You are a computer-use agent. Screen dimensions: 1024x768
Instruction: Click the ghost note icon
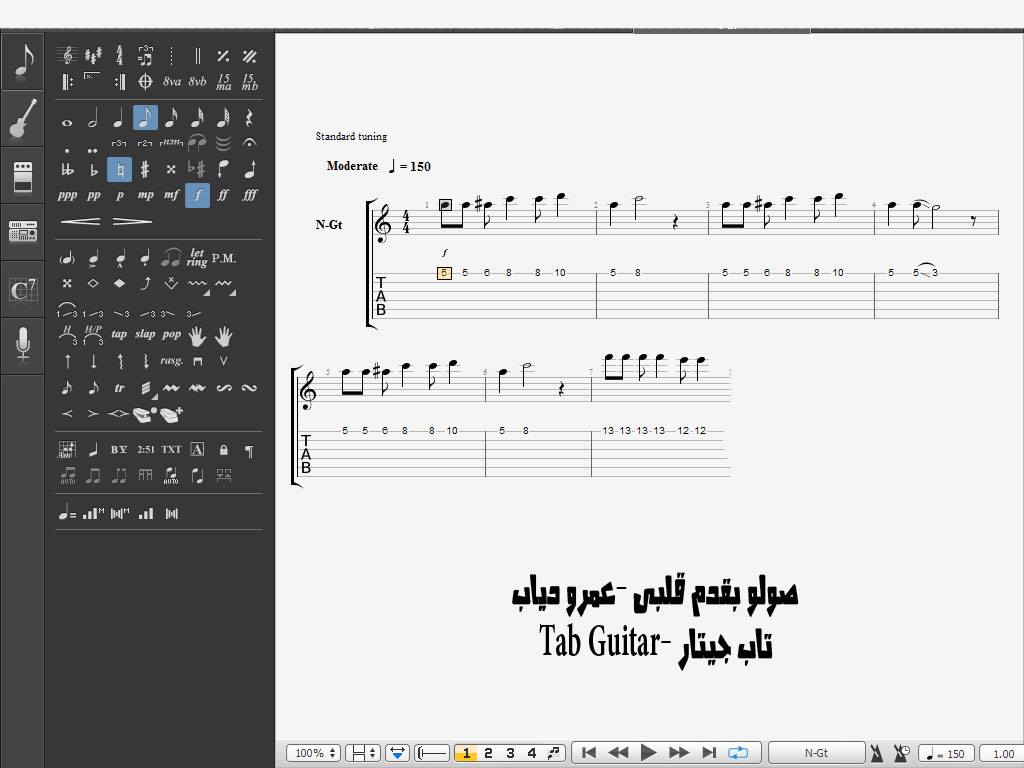pyautogui.click(x=67, y=259)
